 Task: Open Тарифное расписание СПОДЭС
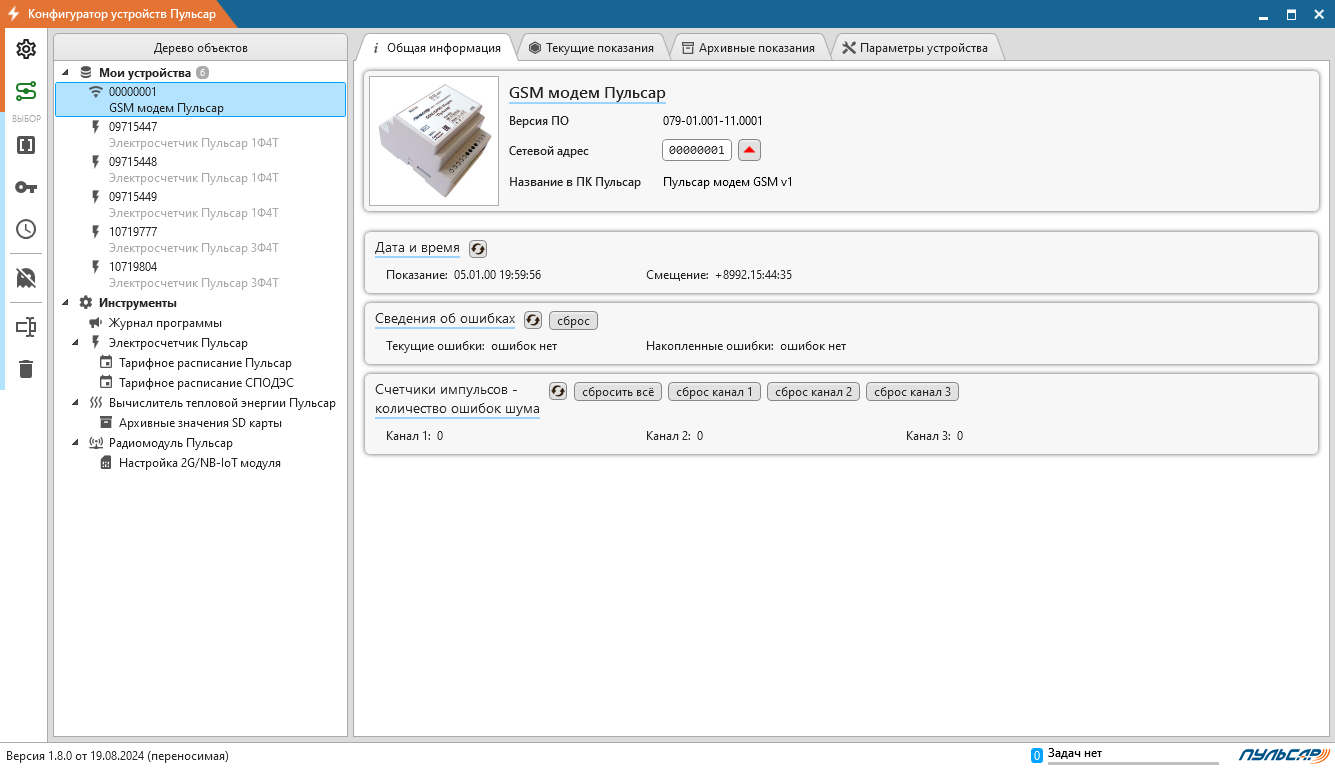click(206, 383)
